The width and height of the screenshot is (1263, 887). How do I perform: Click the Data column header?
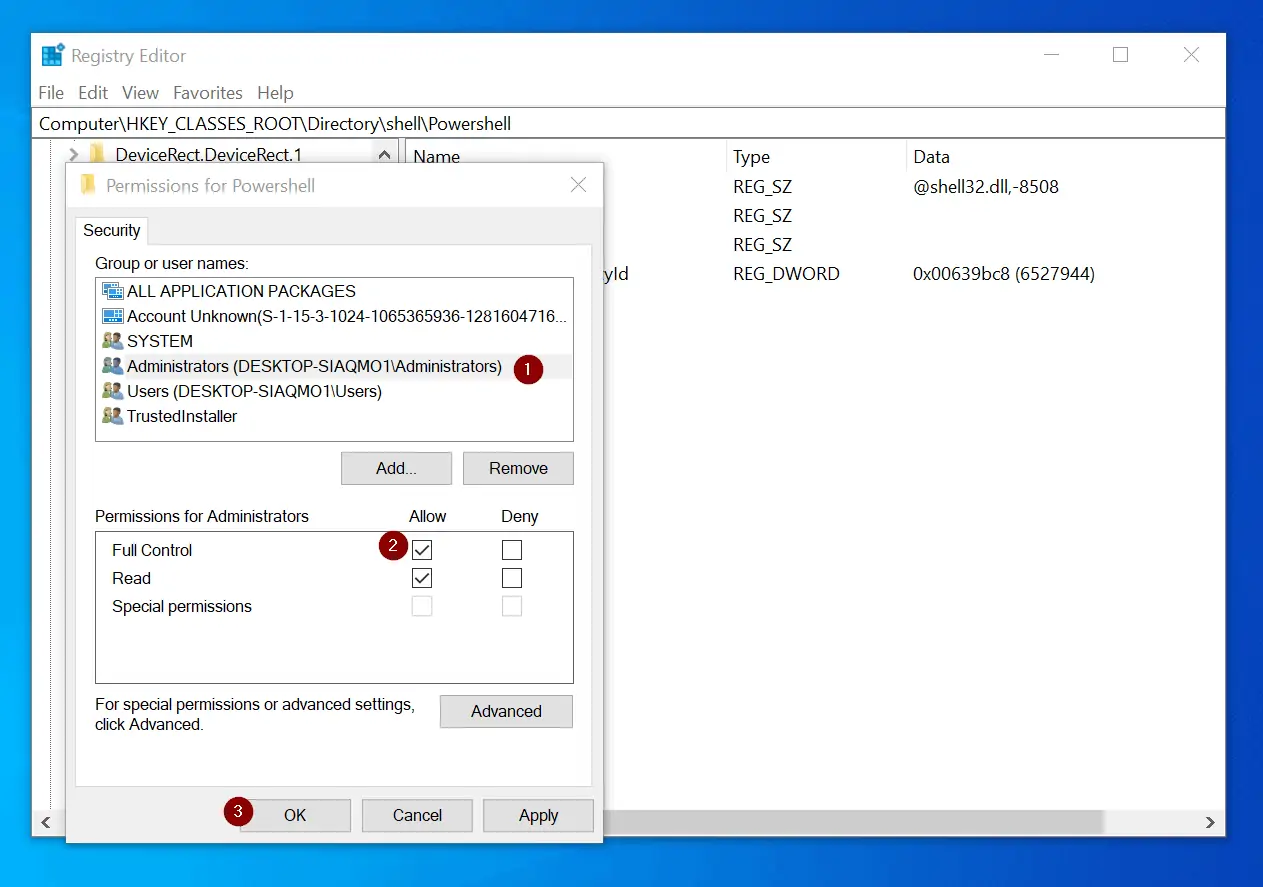coord(932,156)
